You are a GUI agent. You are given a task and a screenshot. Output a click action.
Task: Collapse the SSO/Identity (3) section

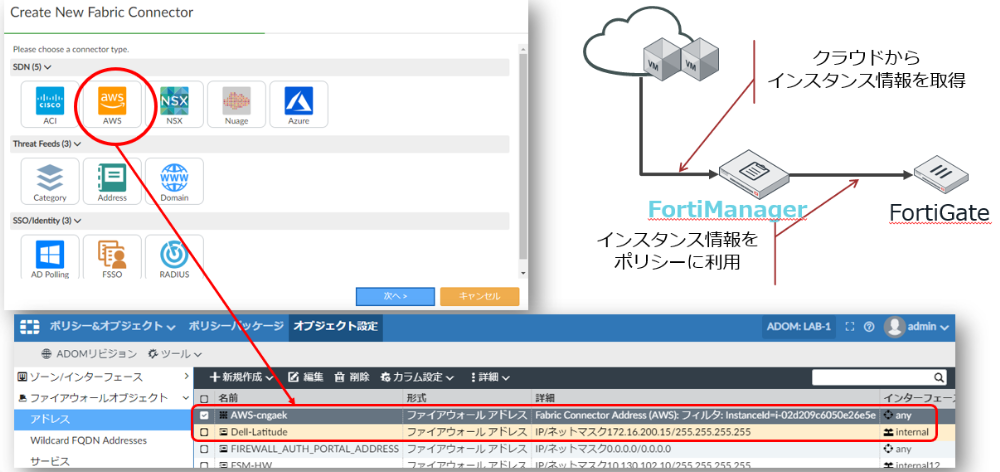coord(47,221)
